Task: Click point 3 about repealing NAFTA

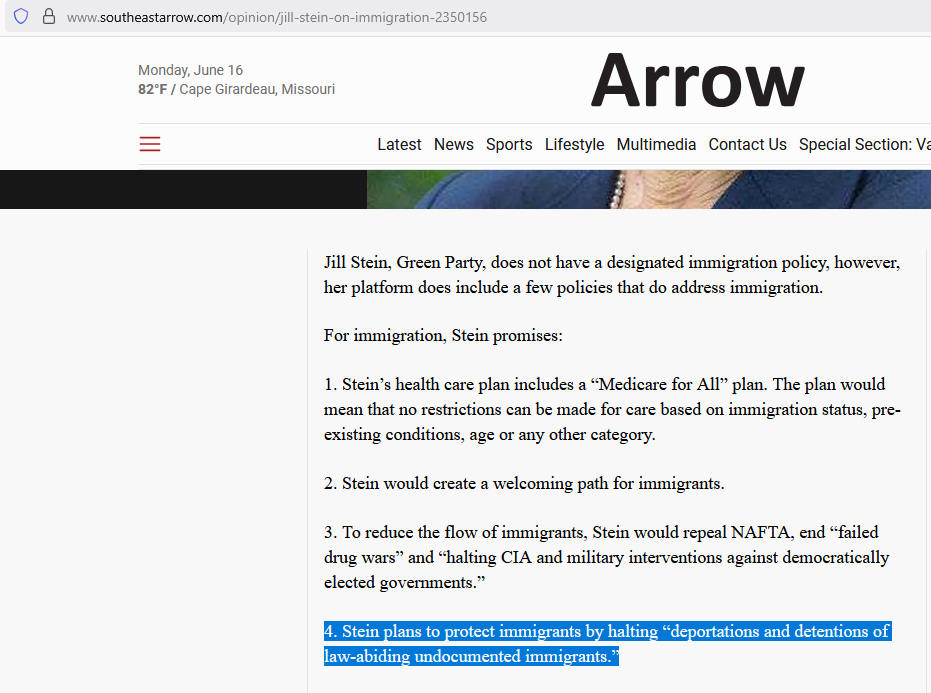Action: 607,557
